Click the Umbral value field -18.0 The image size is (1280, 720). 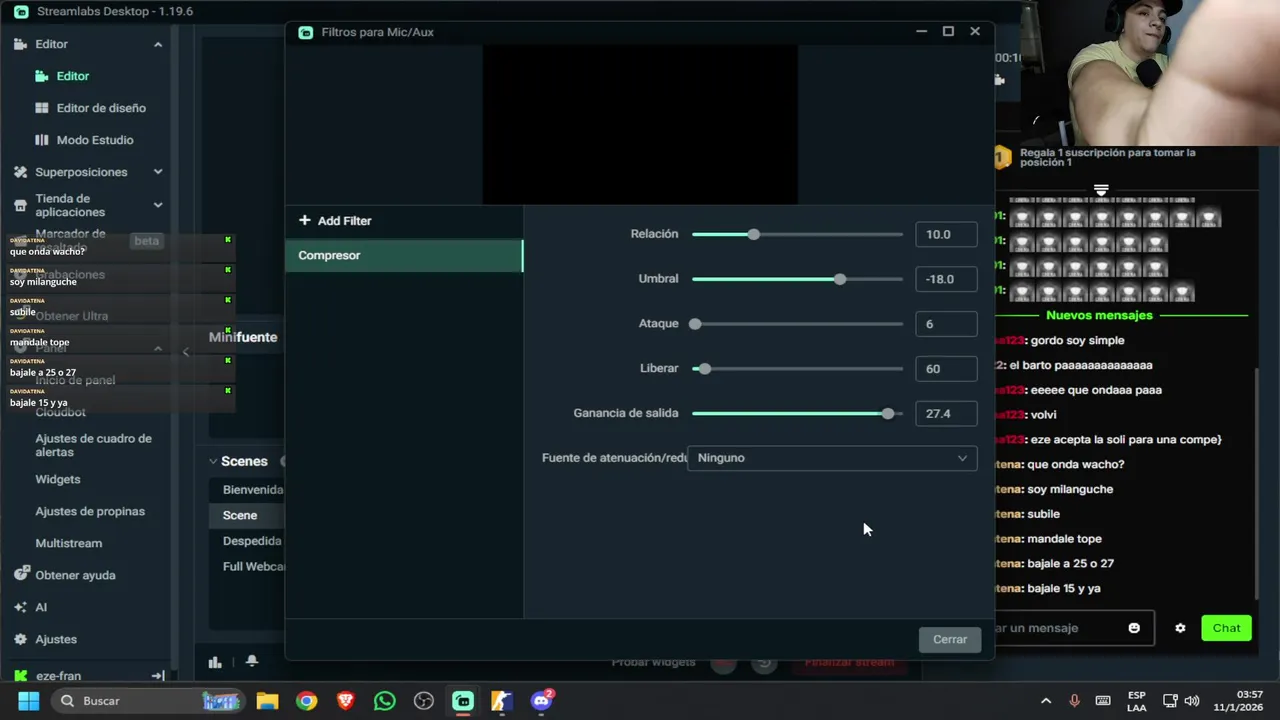(946, 279)
